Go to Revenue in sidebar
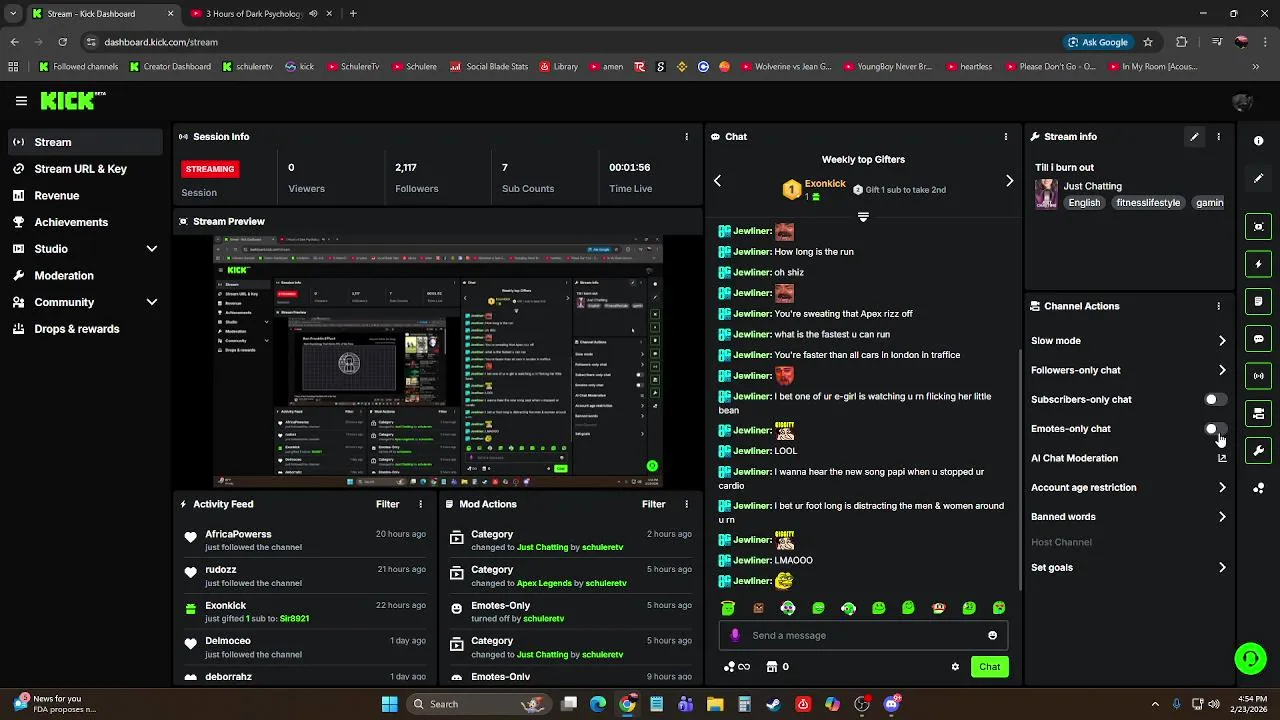 (x=85, y=196)
